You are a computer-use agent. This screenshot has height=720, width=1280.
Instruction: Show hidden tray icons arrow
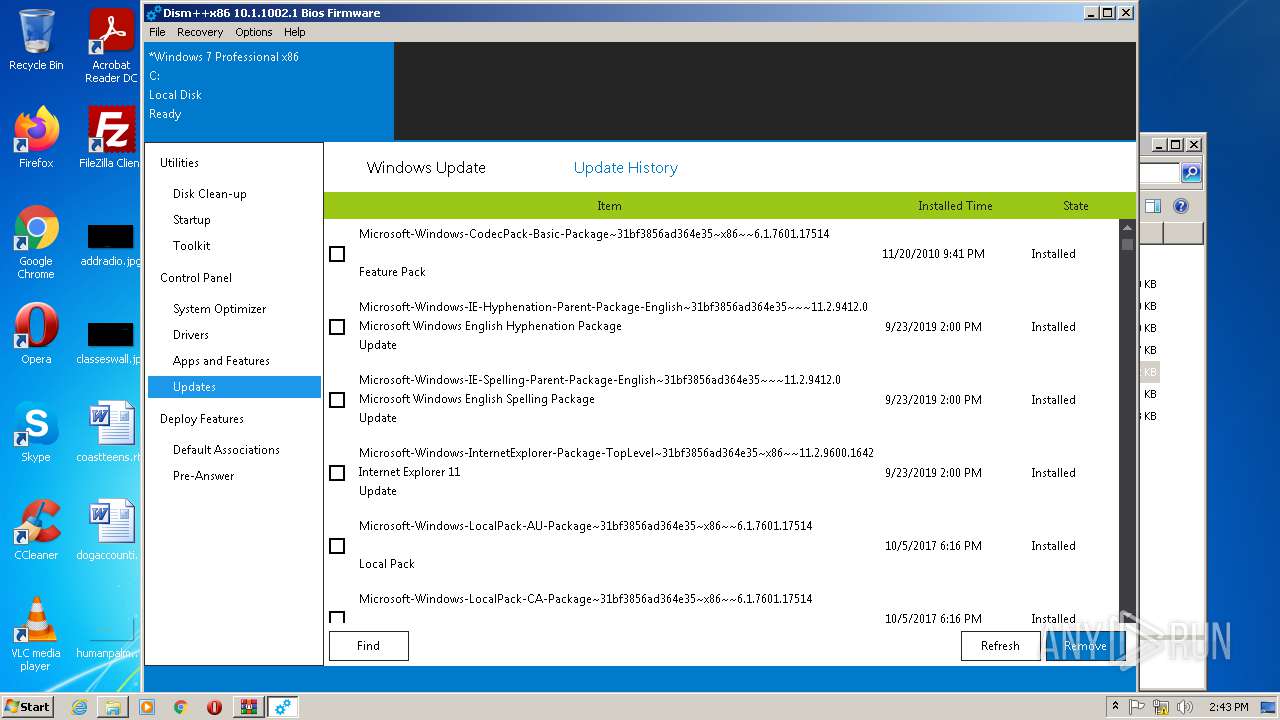1115,707
